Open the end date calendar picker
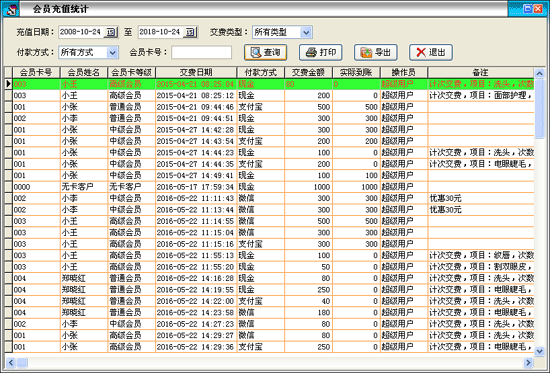 coord(190,32)
